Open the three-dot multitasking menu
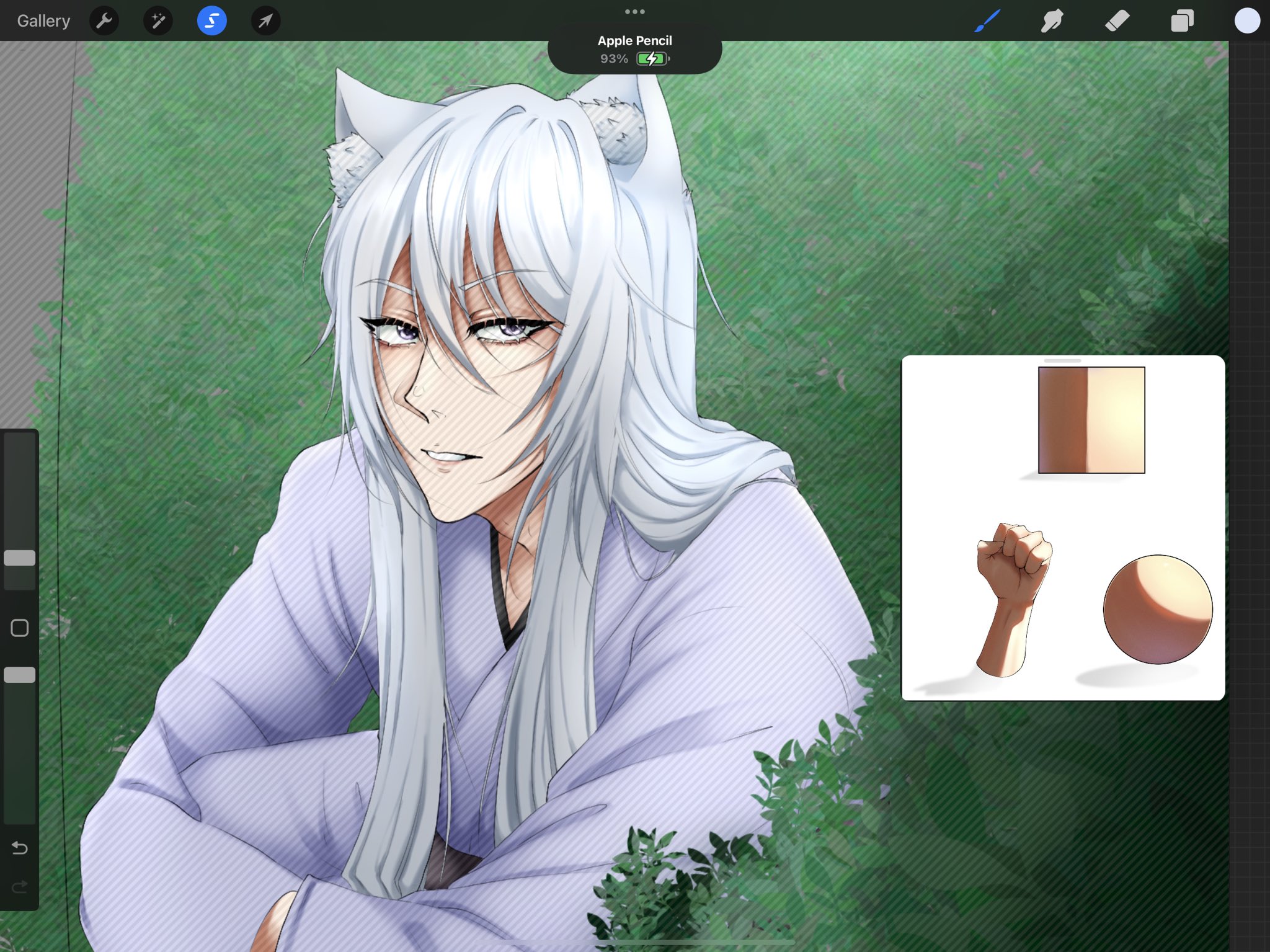The height and width of the screenshot is (952, 1270). (x=634, y=12)
